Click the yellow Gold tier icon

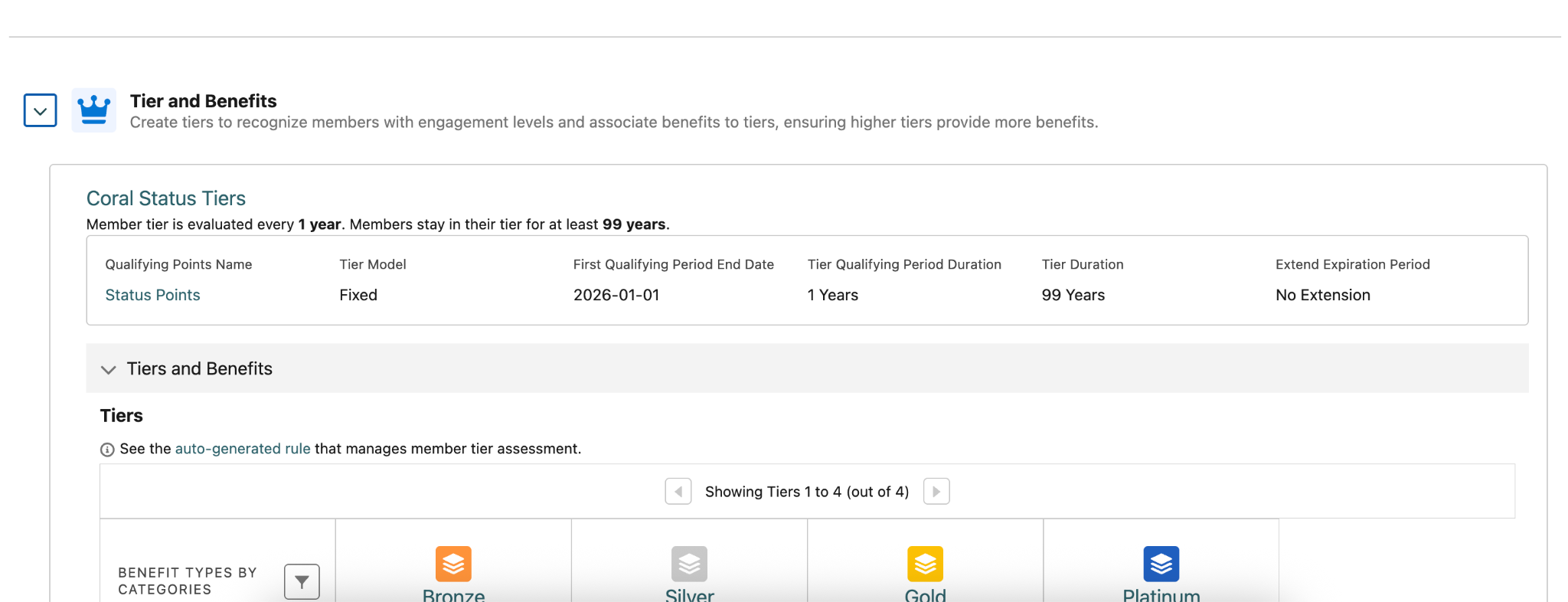click(x=925, y=564)
